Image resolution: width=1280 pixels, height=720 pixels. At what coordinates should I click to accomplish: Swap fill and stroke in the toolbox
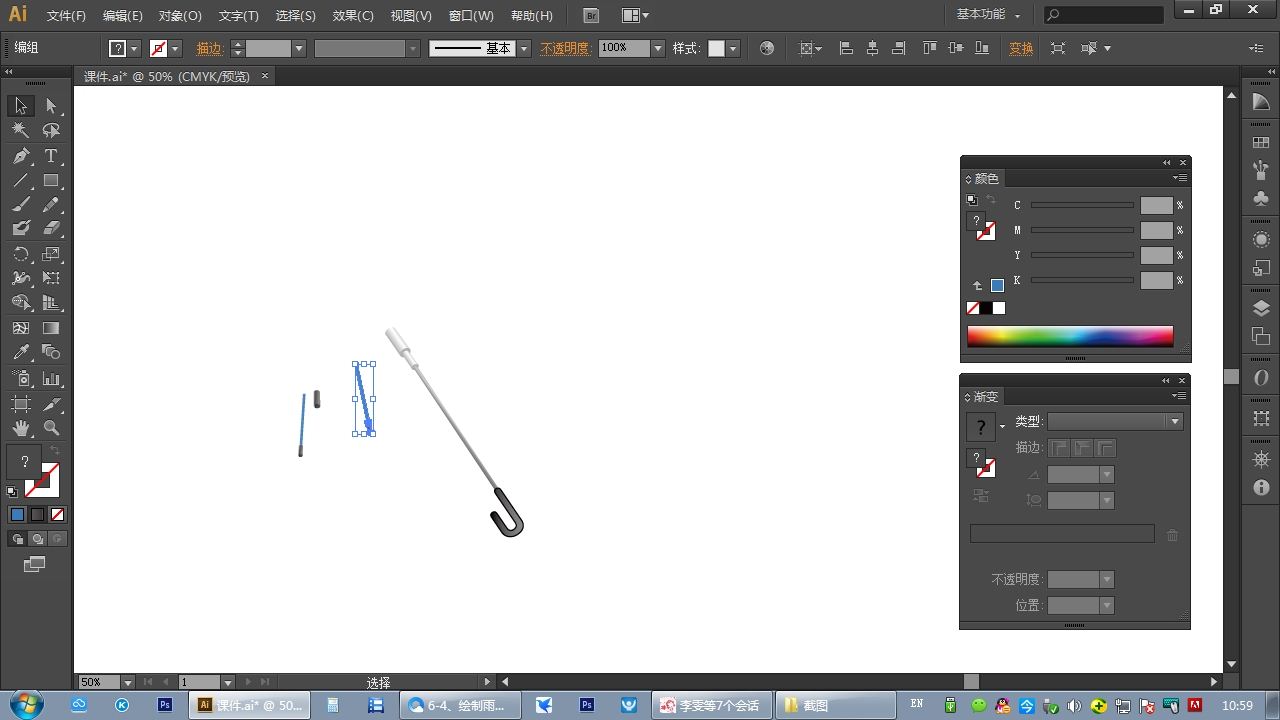[x=55, y=451]
